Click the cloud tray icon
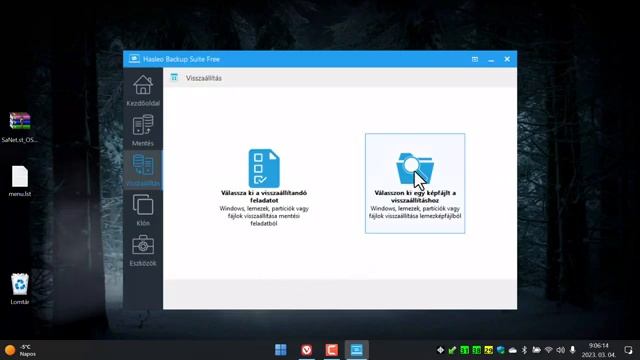 513,350
